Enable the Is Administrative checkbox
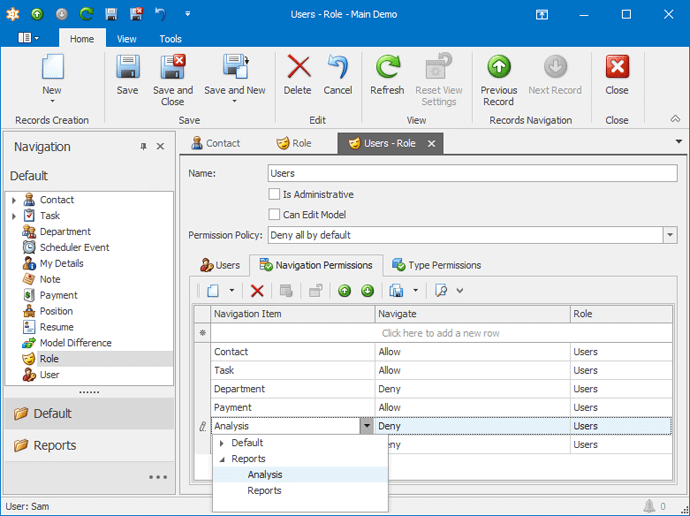Viewport: 690px width, 516px height. pyautogui.click(x=275, y=195)
